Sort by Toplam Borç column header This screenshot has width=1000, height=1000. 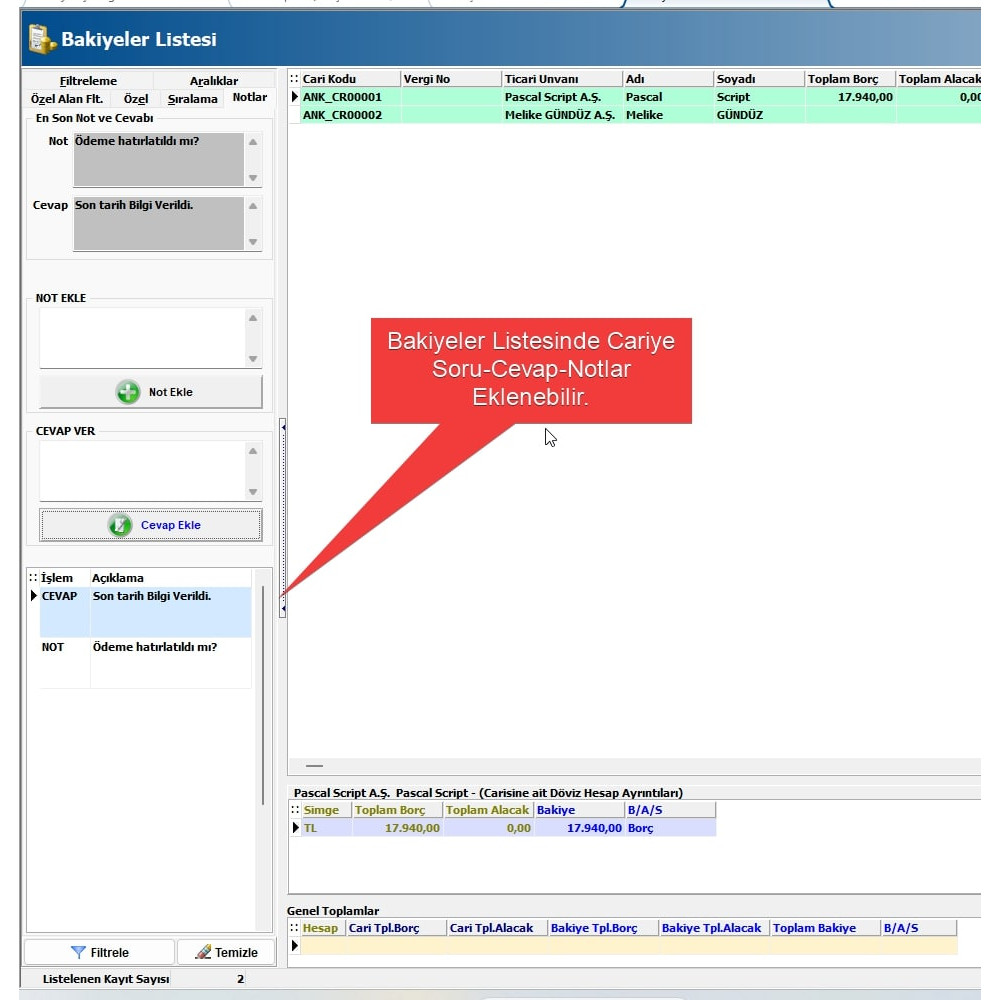click(848, 79)
